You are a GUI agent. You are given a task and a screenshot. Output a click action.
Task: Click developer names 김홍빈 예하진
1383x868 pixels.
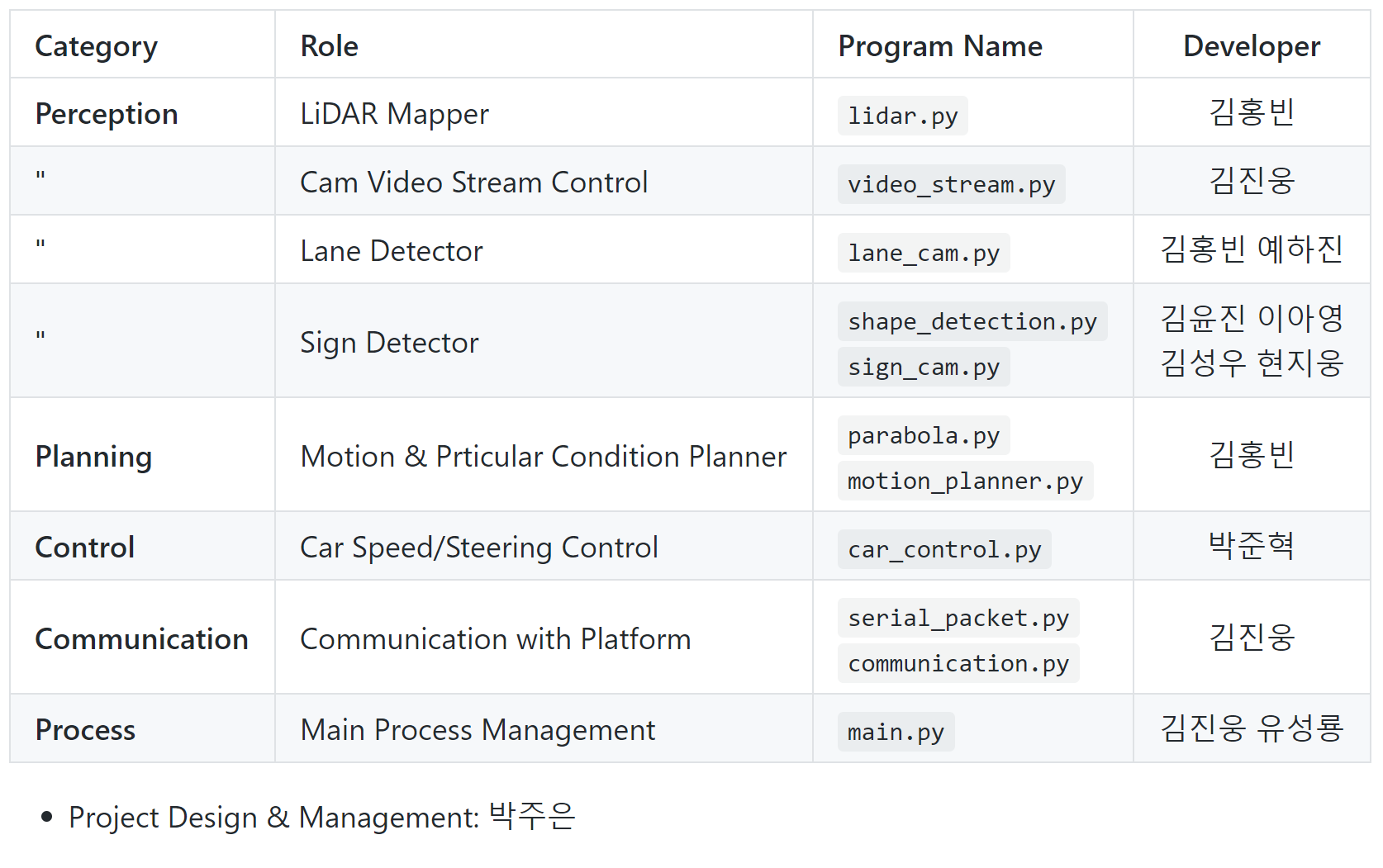1252,249
